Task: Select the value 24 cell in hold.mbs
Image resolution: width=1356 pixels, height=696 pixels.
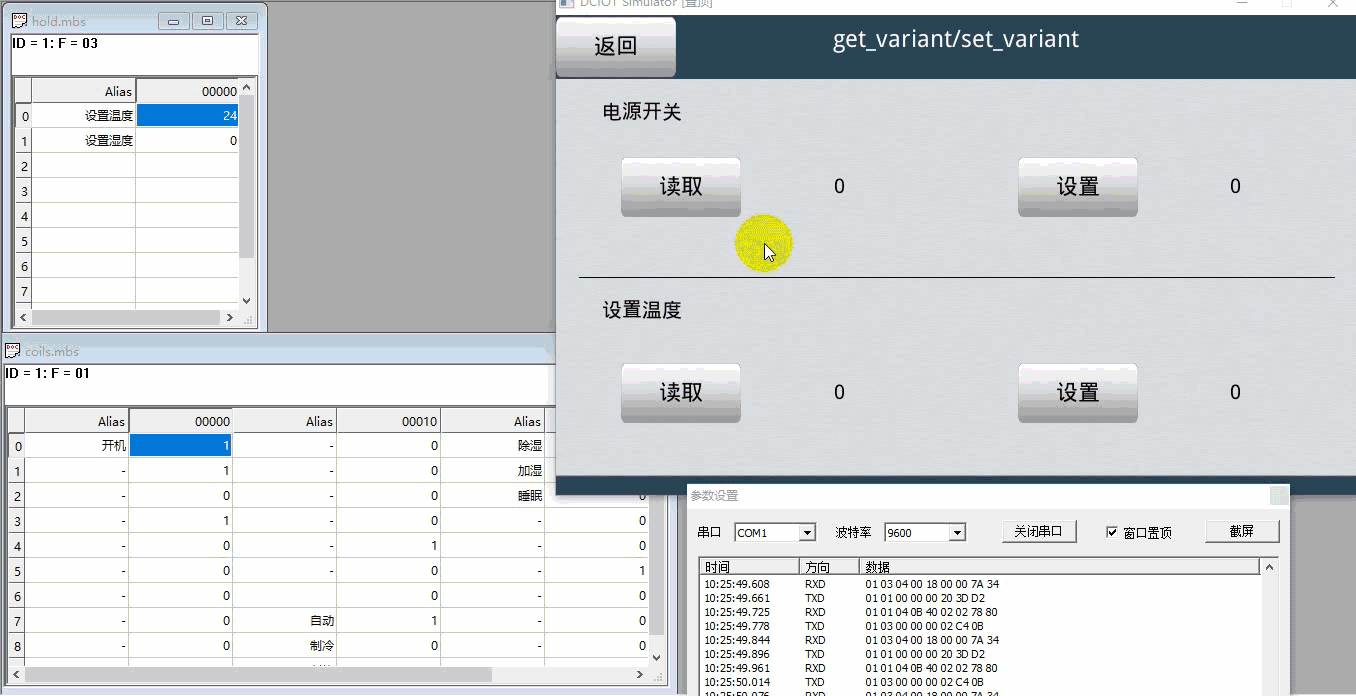Action: tap(187, 116)
